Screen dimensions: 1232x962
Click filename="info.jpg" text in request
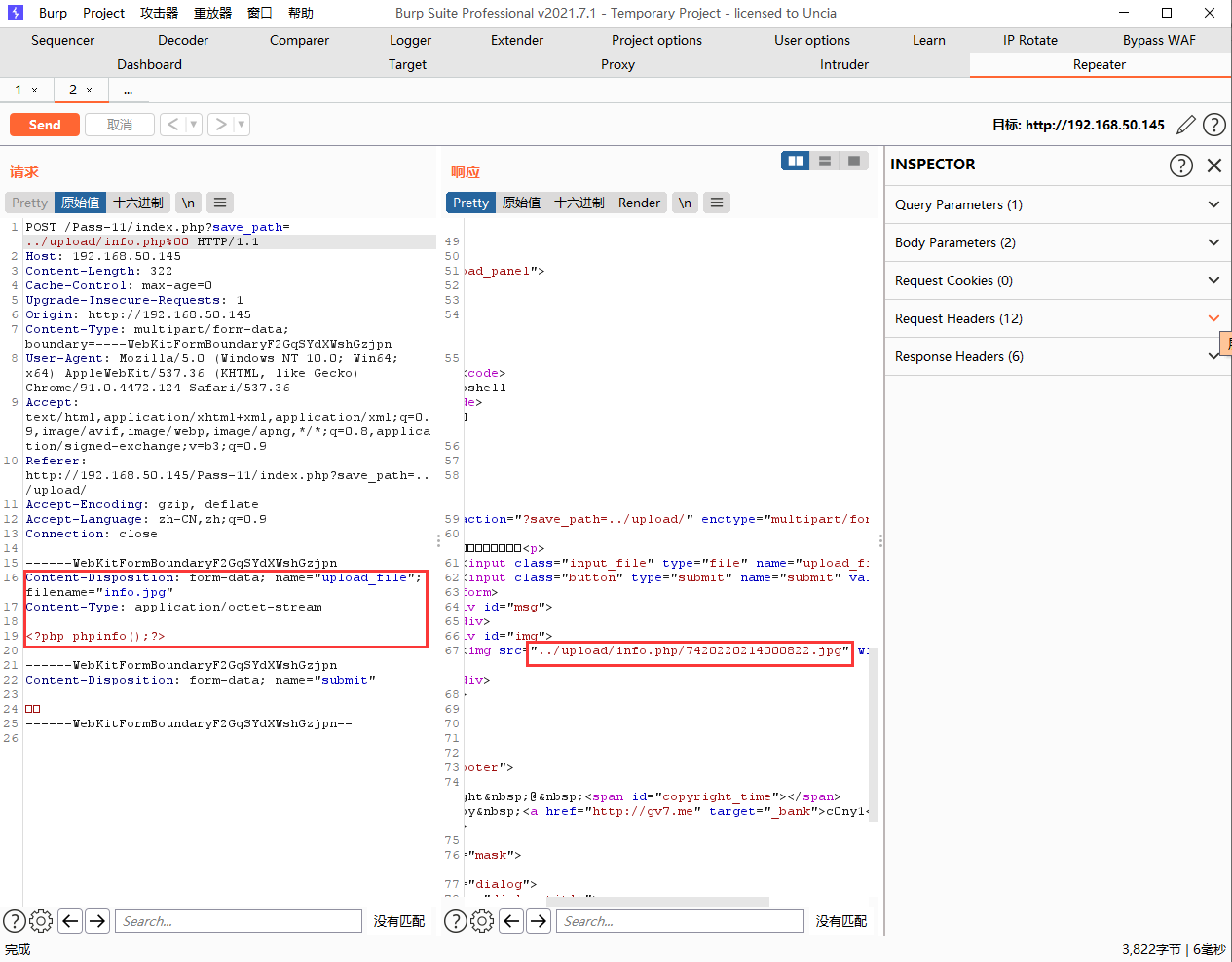tap(99, 592)
